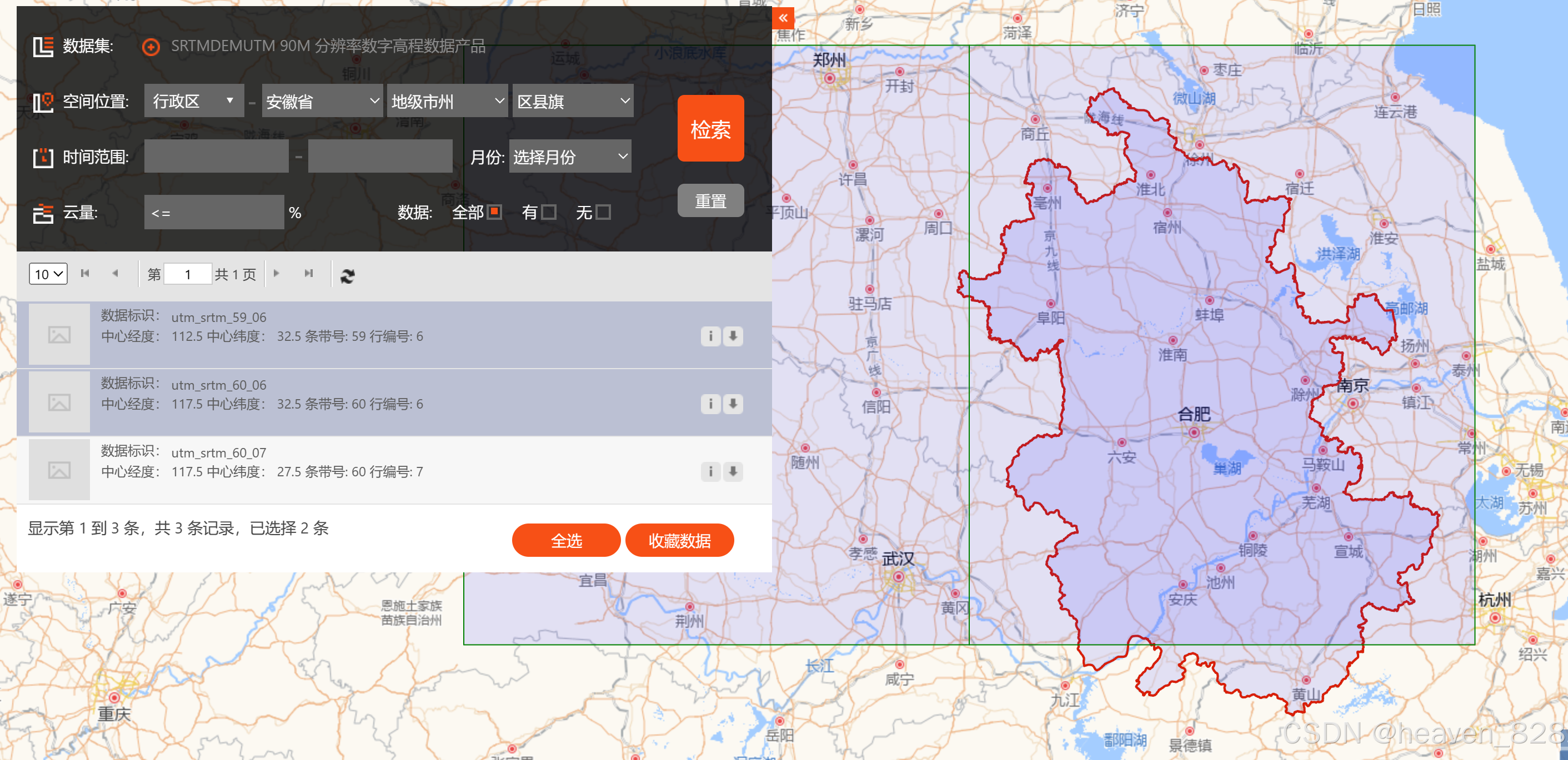Check the 有 data option
1568x760 pixels.
(x=548, y=212)
